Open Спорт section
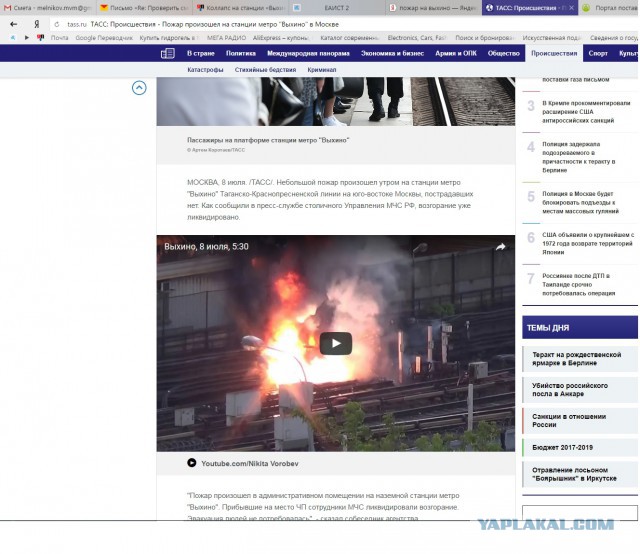This screenshot has height=554, width=640. click(x=598, y=53)
